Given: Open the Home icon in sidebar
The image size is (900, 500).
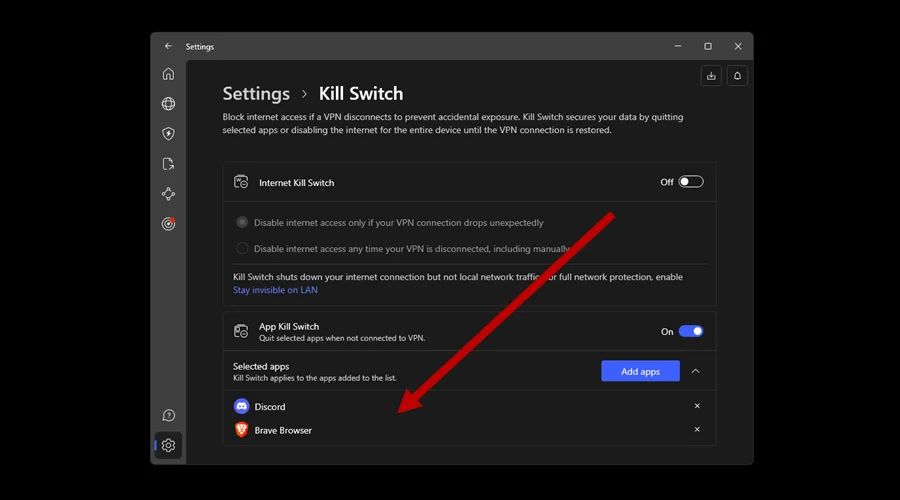Looking at the screenshot, I should (168, 74).
